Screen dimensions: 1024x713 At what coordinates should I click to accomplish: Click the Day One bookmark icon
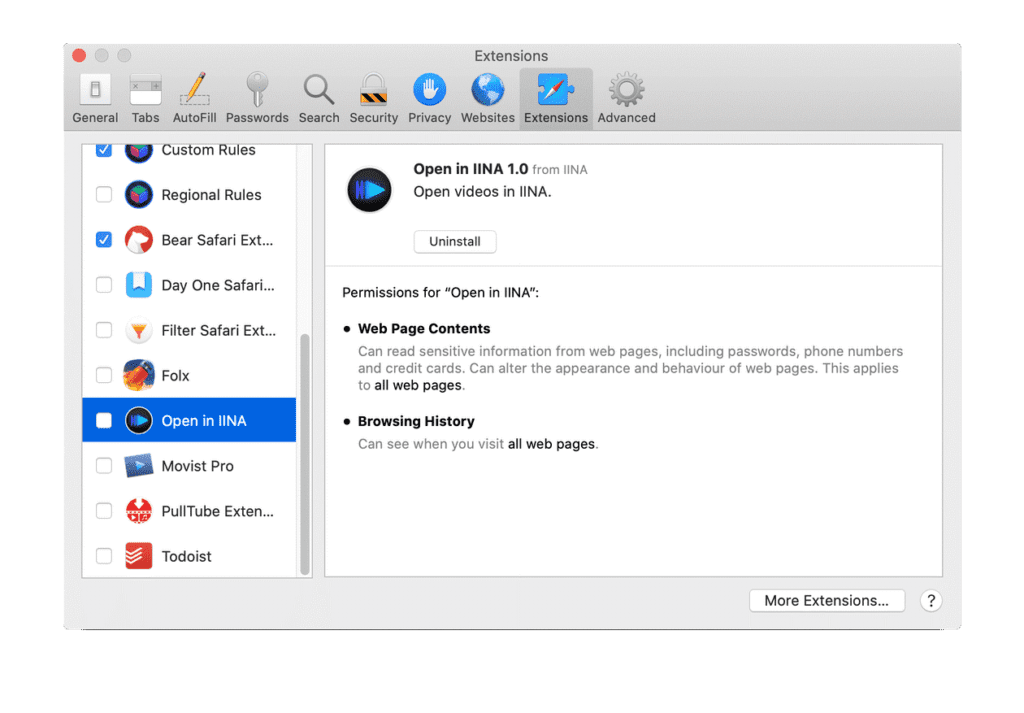[138, 285]
